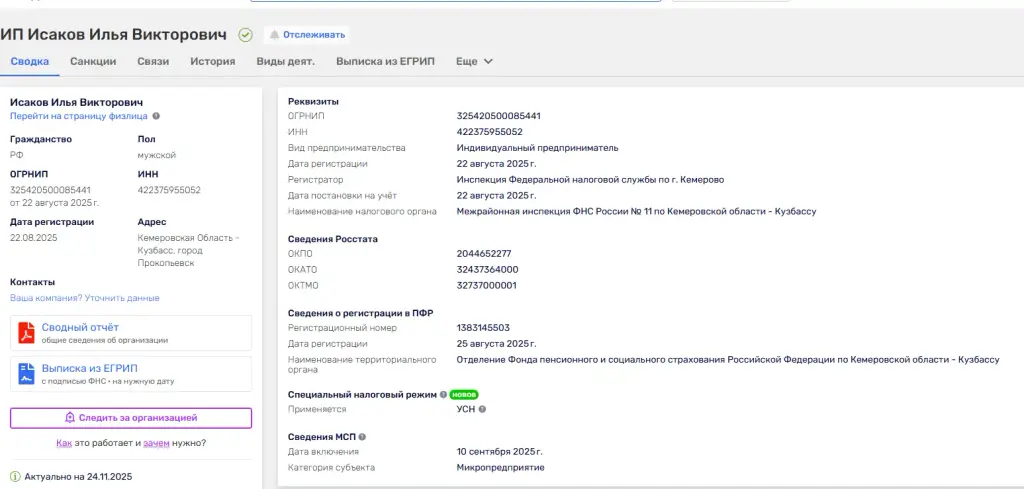Click the date 25 августа 2025 г.

click(496, 344)
